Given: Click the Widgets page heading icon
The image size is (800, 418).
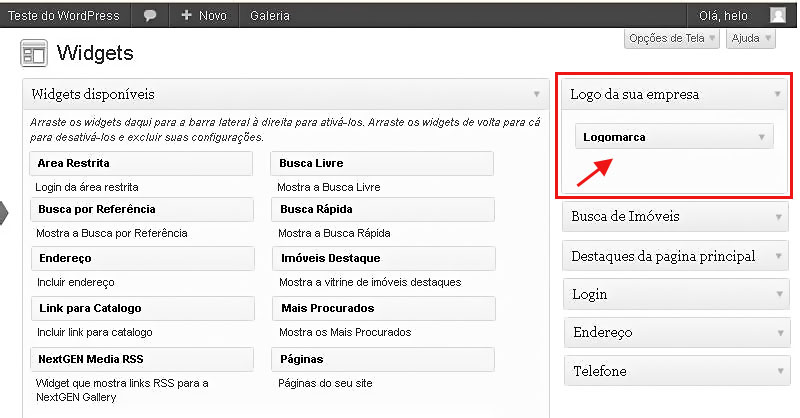Looking at the screenshot, I should (x=34, y=53).
